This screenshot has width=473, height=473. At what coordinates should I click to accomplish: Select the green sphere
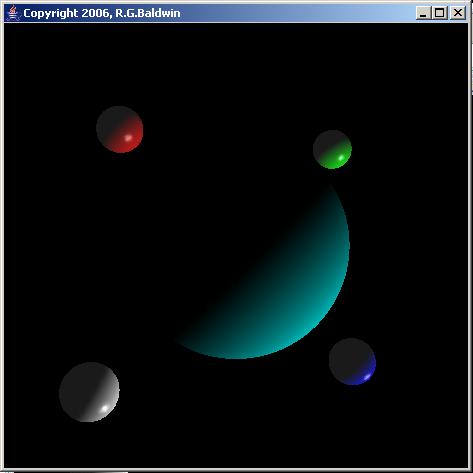(332, 149)
